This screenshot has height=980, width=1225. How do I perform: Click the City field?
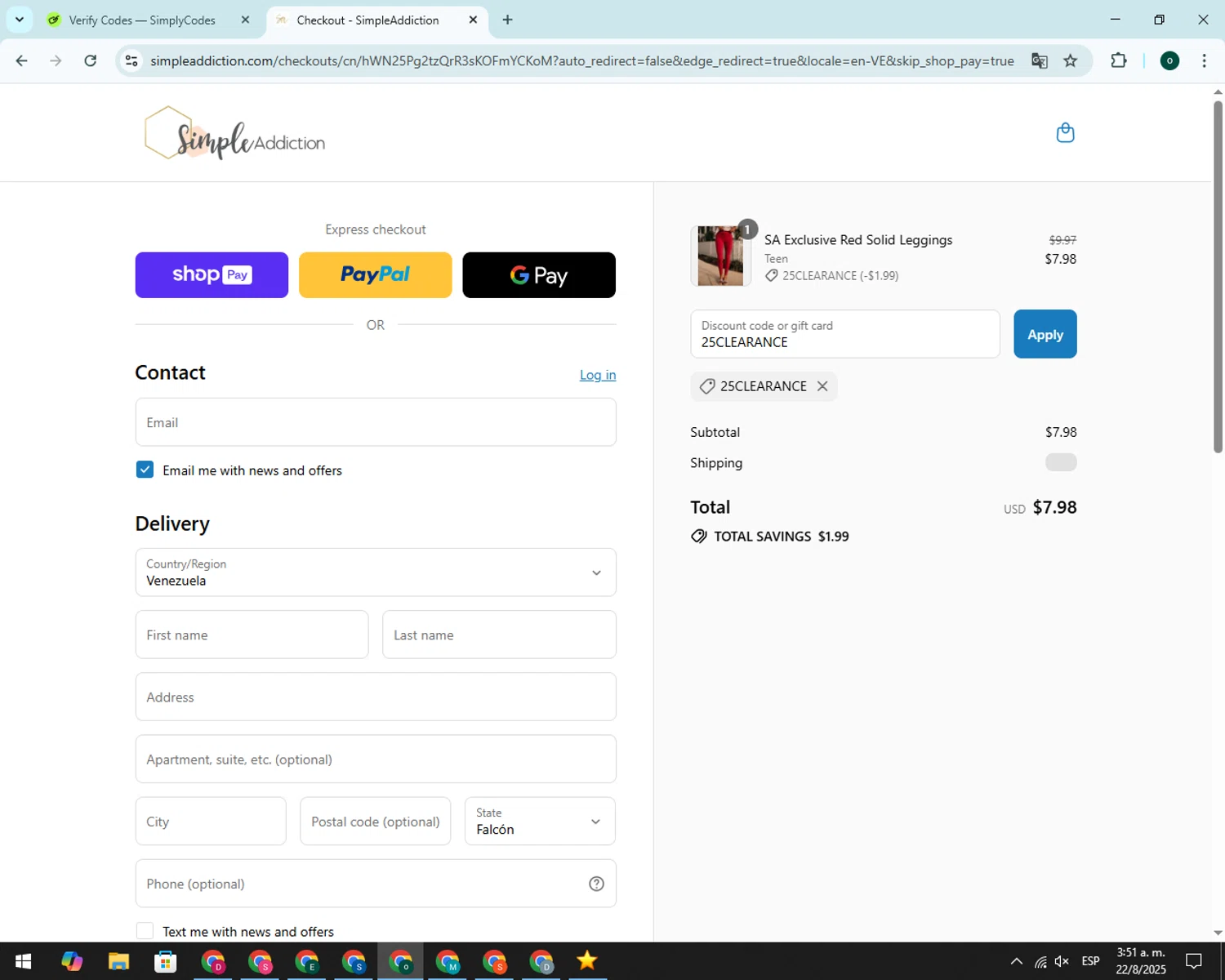211,821
